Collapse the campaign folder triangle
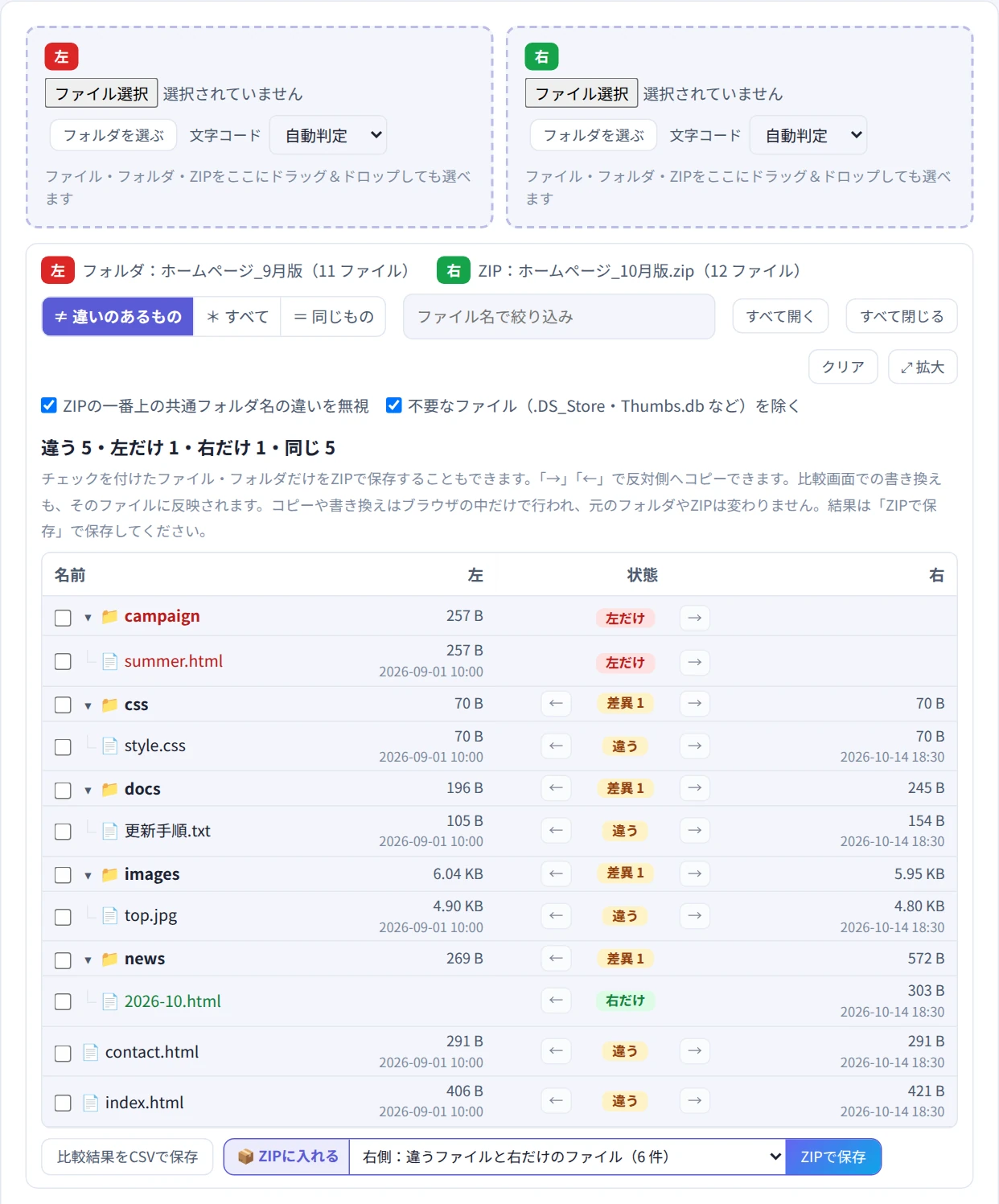This screenshot has height=1204, width=999. tap(88, 618)
